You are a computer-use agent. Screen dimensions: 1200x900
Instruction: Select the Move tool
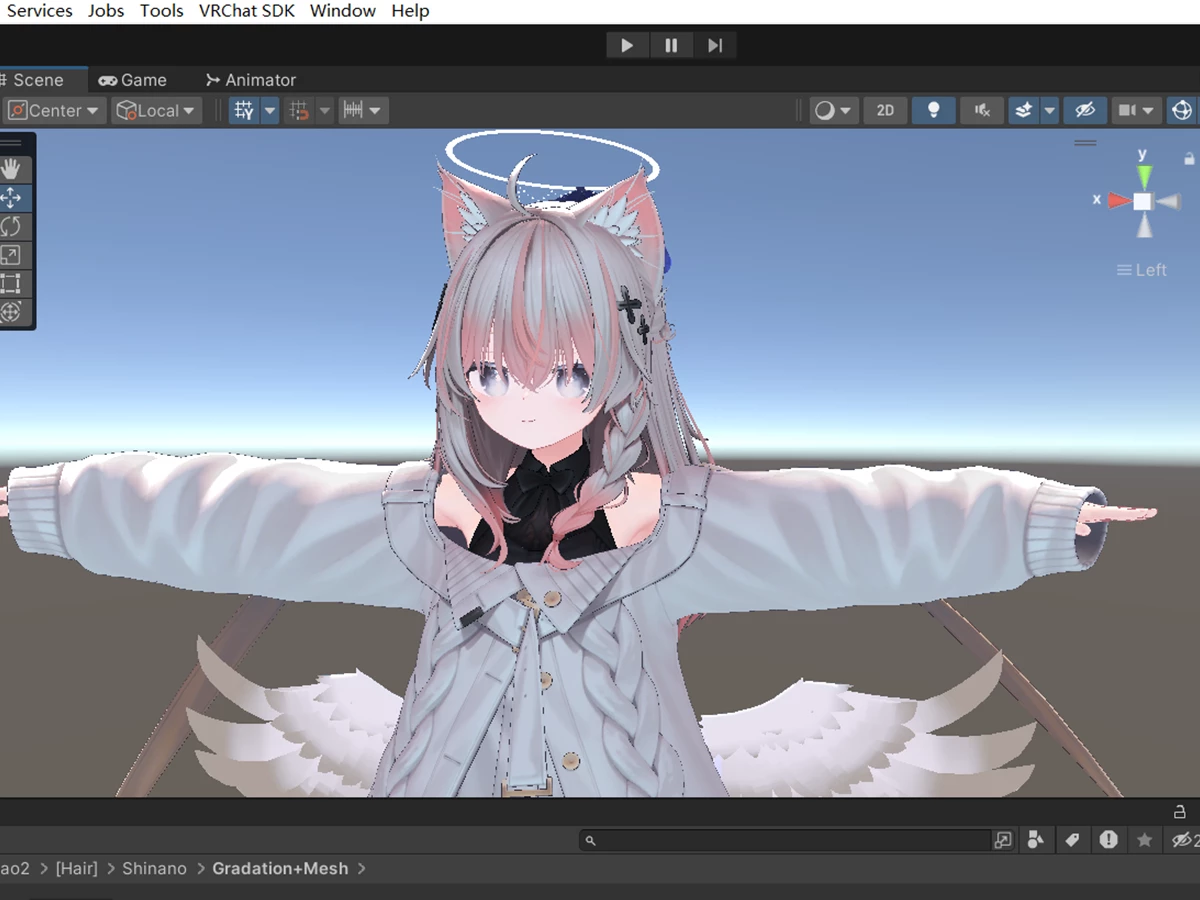coord(12,198)
